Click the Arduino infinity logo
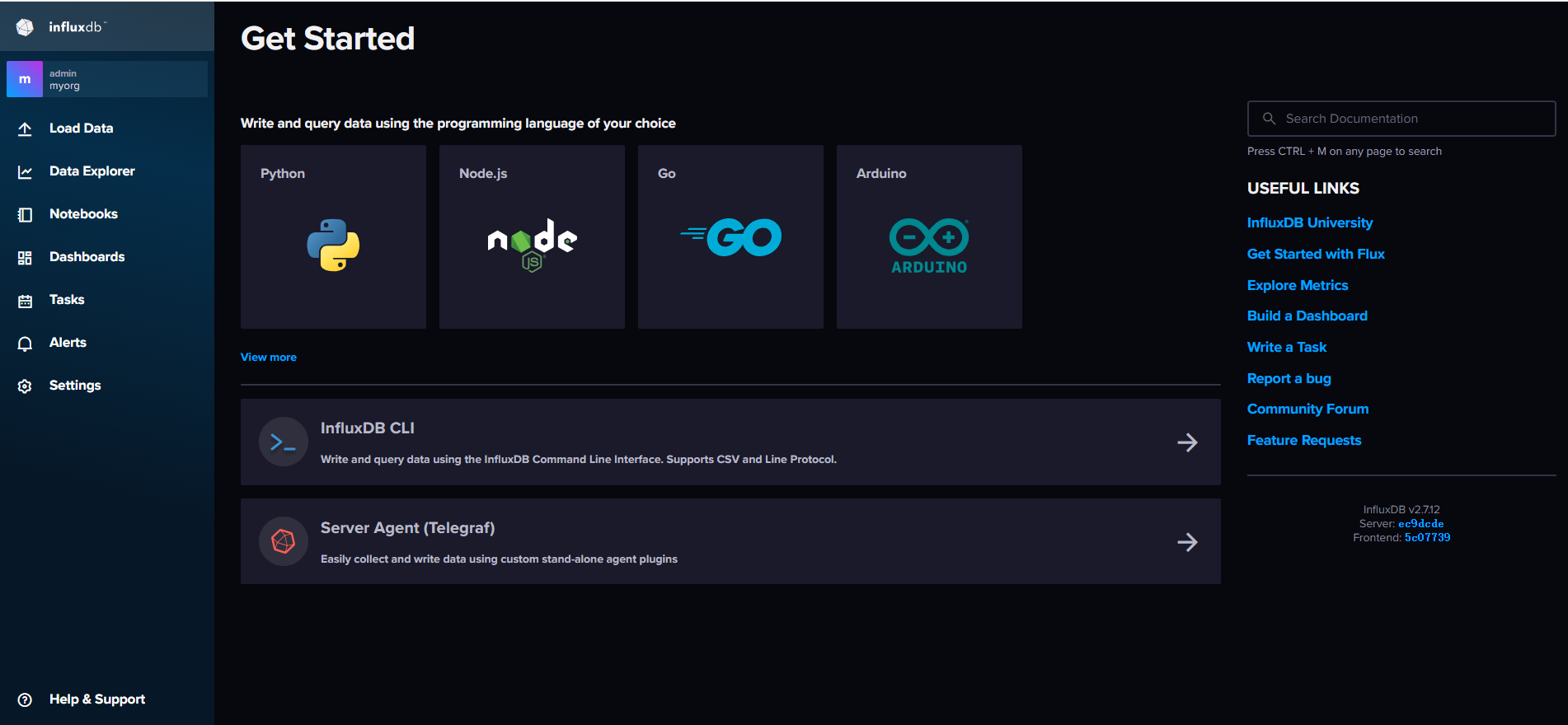The height and width of the screenshot is (725, 1568). (x=929, y=246)
